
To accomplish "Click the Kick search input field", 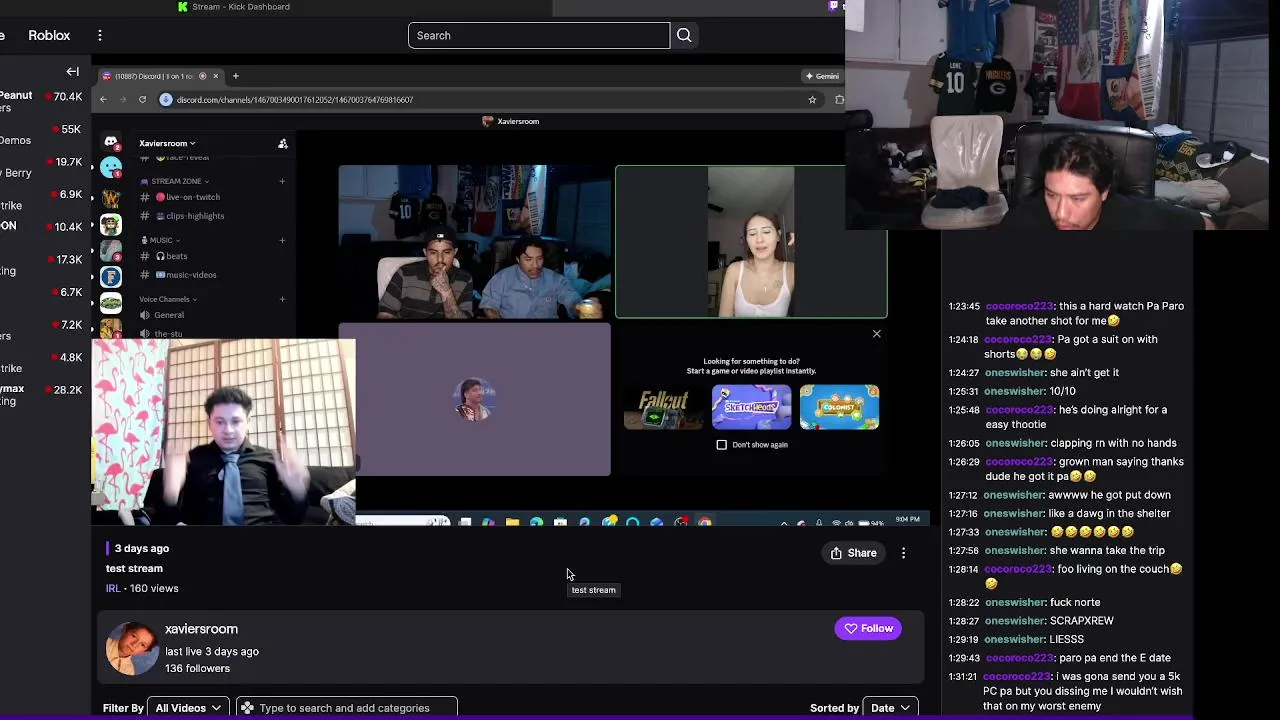I will (539, 35).
